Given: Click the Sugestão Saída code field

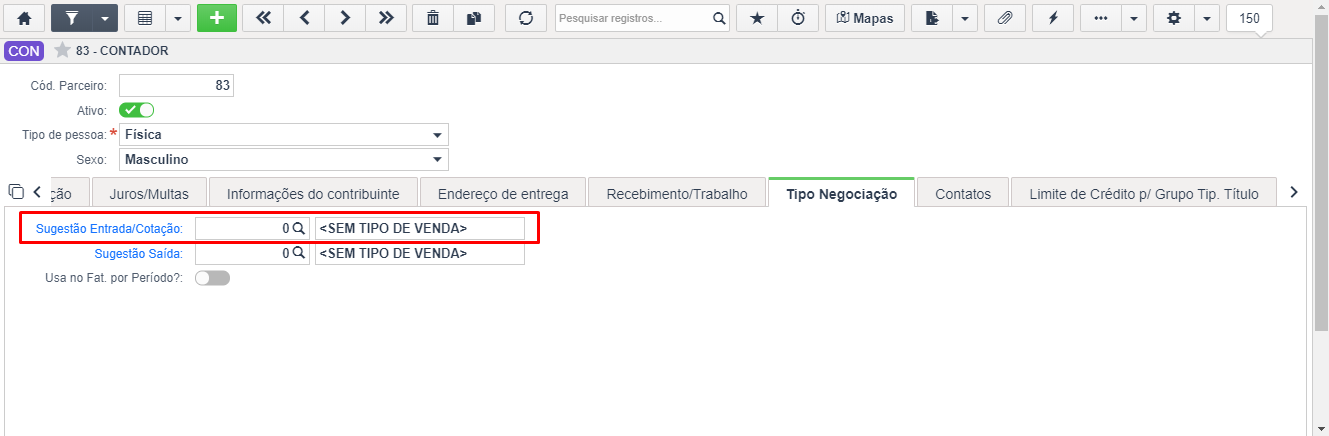Looking at the screenshot, I should coord(243,254).
